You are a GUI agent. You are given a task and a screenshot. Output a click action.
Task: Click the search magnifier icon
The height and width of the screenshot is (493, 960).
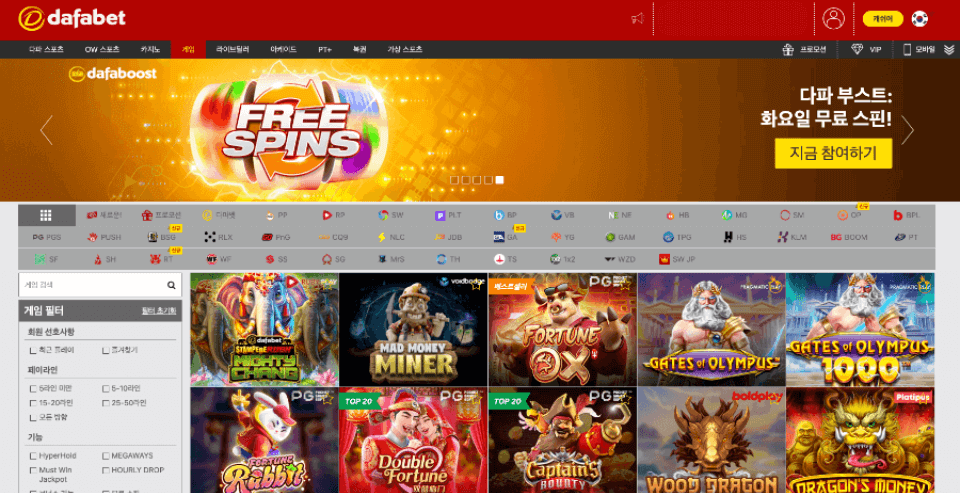[171, 285]
